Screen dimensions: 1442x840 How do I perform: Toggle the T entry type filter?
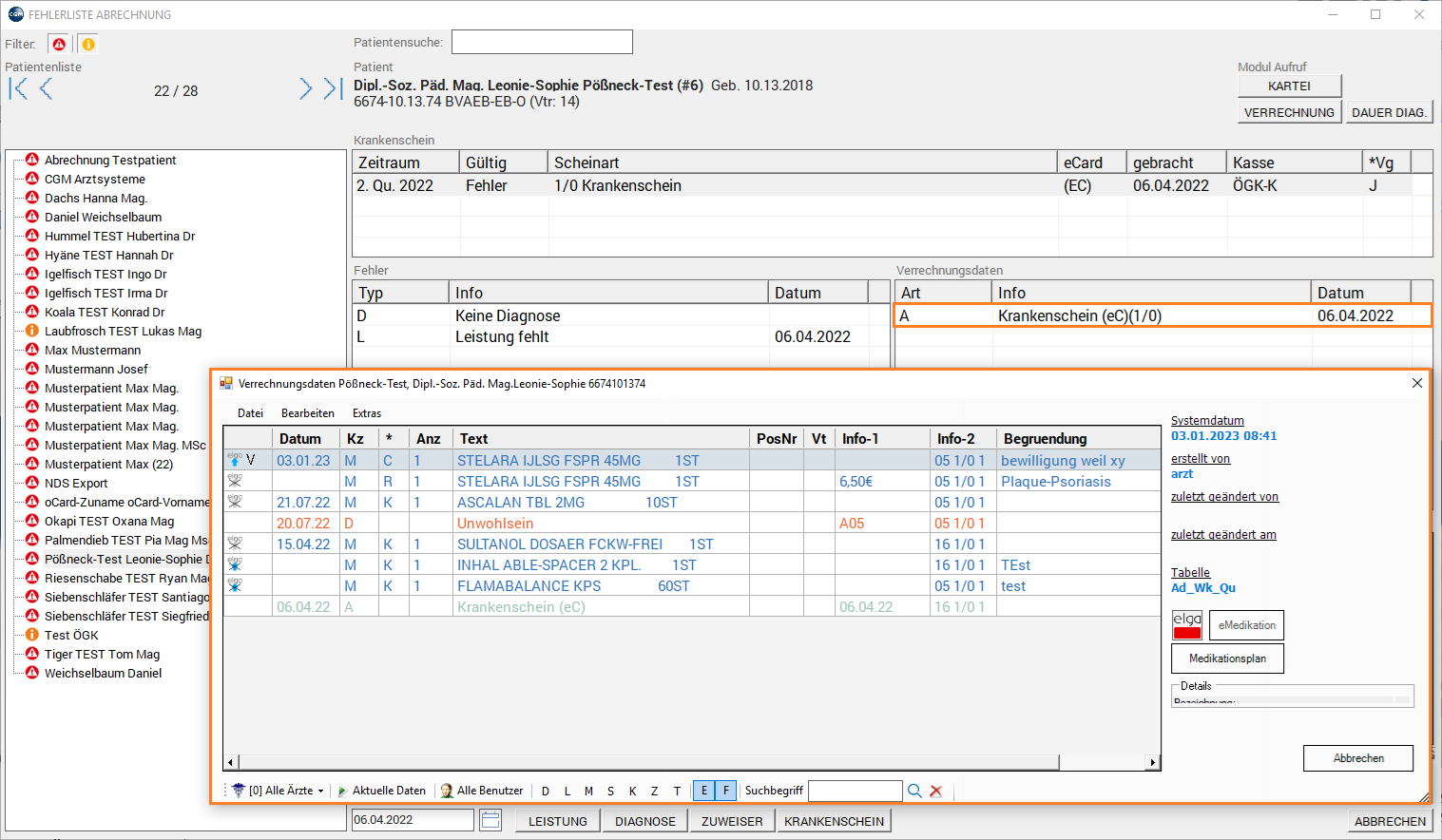(x=677, y=791)
